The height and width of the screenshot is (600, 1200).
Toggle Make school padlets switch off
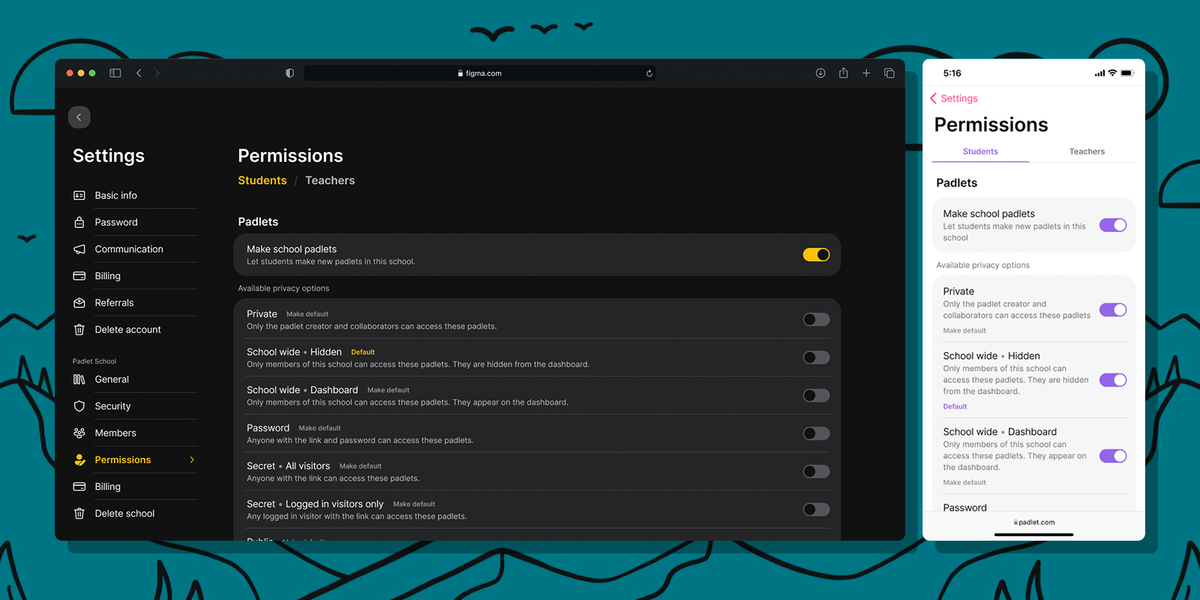[816, 255]
